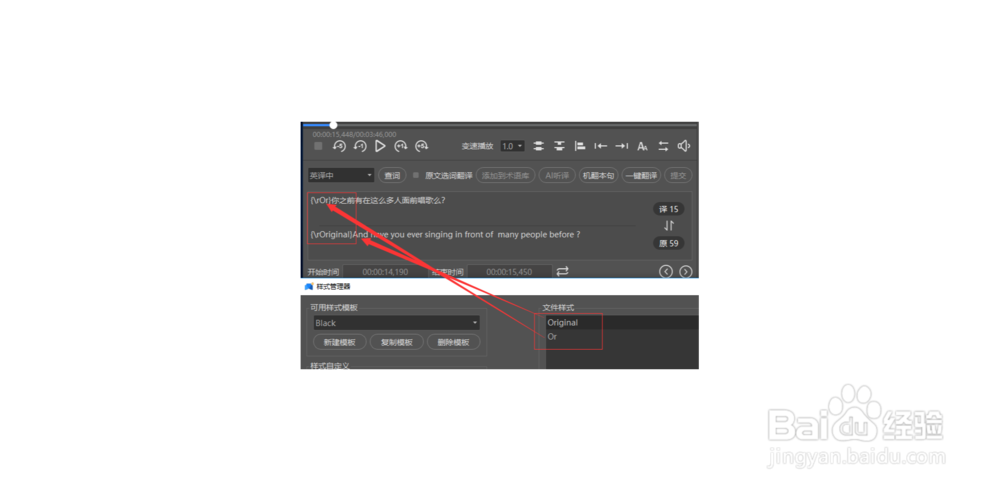This screenshot has height=491, width=1000.
Task: Open the 英译中 language direction dropdown
Action: [x=341, y=175]
